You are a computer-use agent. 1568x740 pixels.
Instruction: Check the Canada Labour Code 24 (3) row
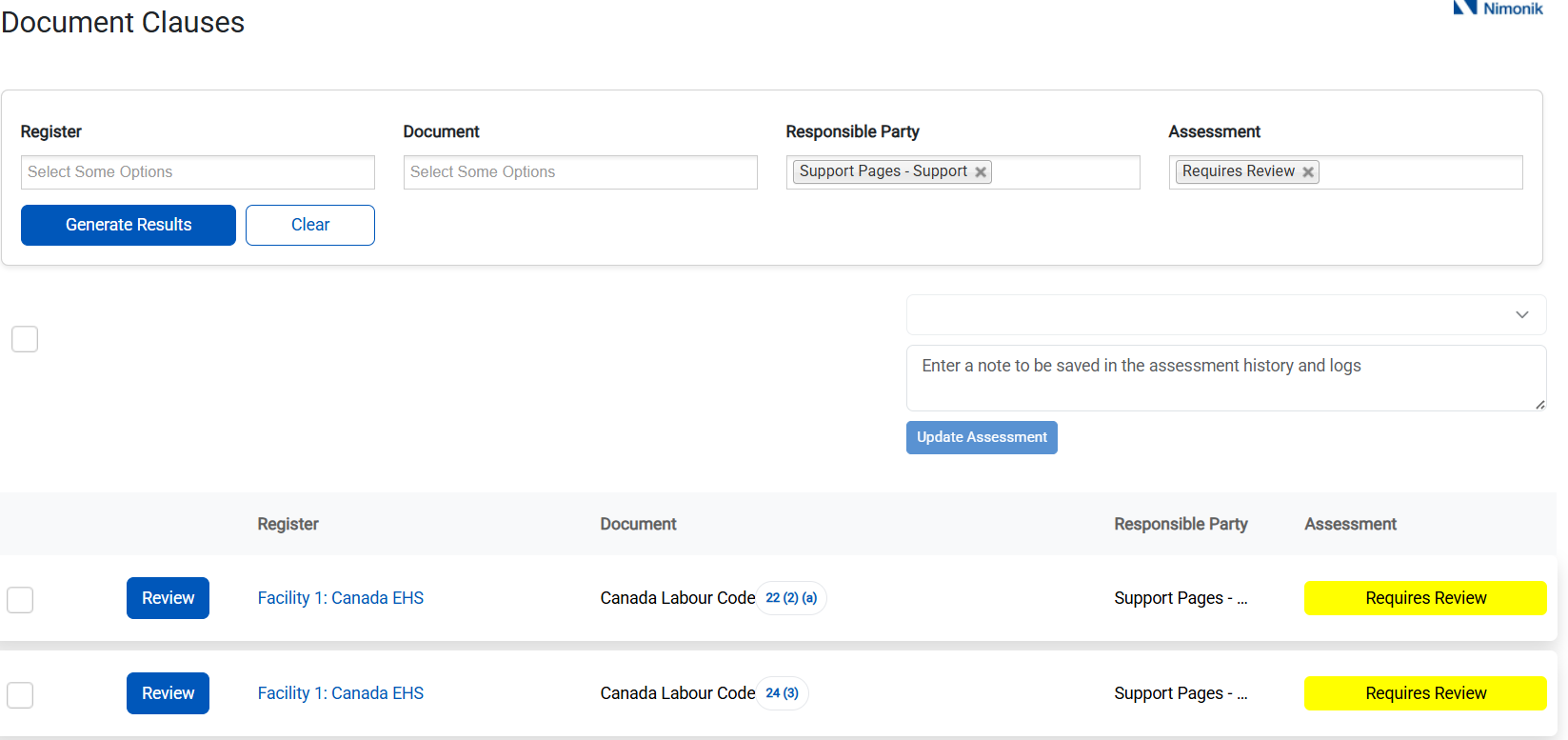tap(20, 695)
